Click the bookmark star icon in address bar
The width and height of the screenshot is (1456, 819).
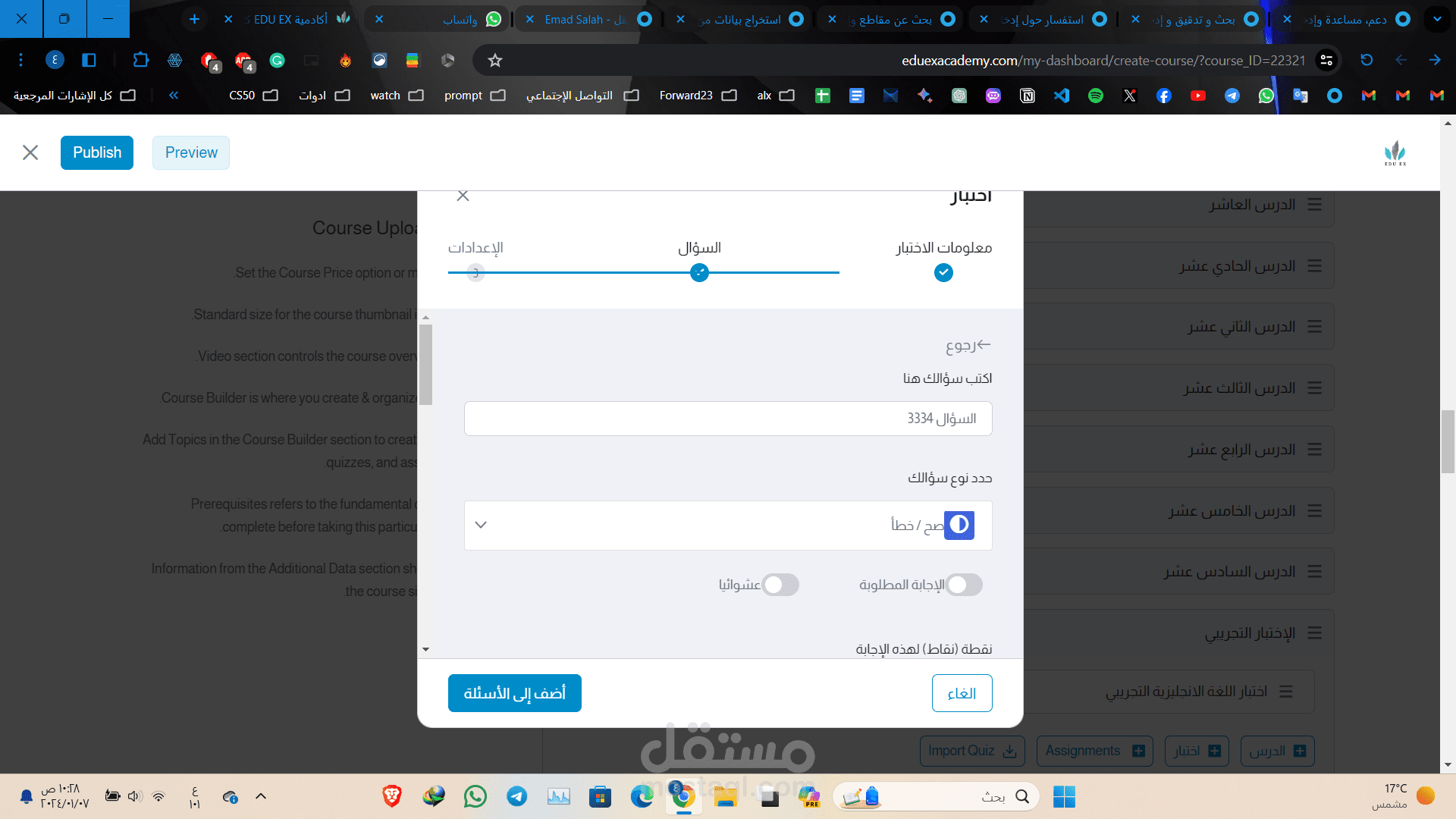point(495,60)
